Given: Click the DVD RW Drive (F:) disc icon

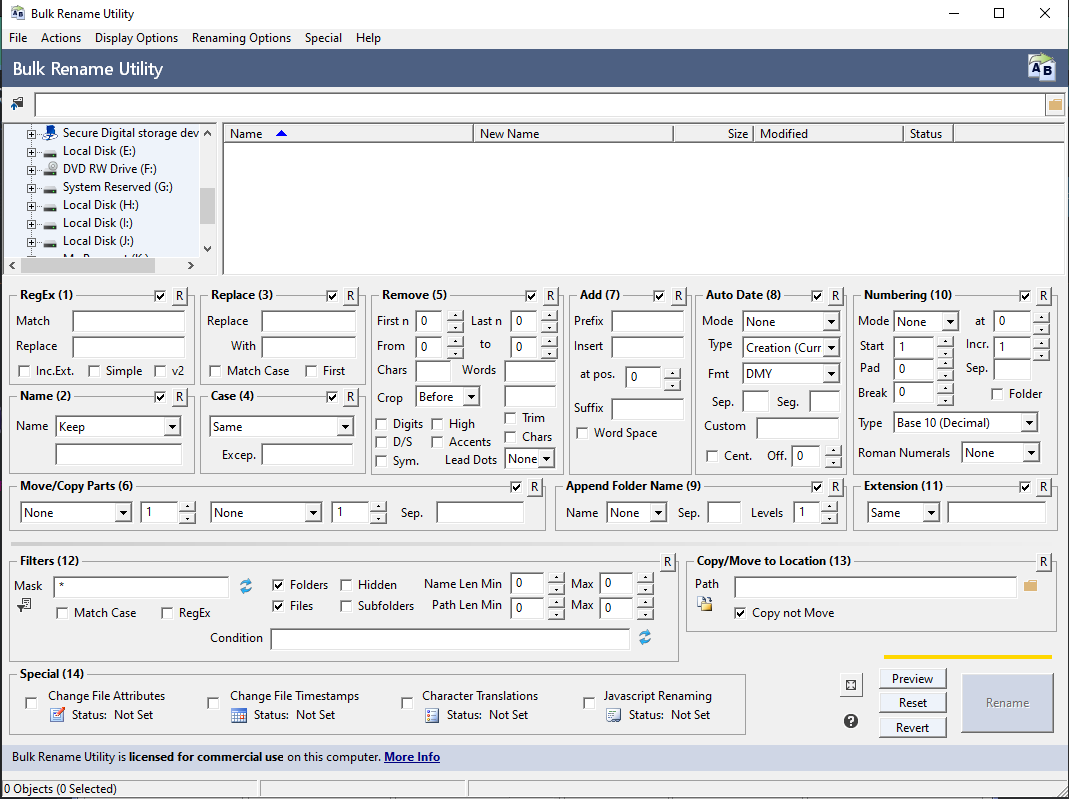Looking at the screenshot, I should coord(50,169).
